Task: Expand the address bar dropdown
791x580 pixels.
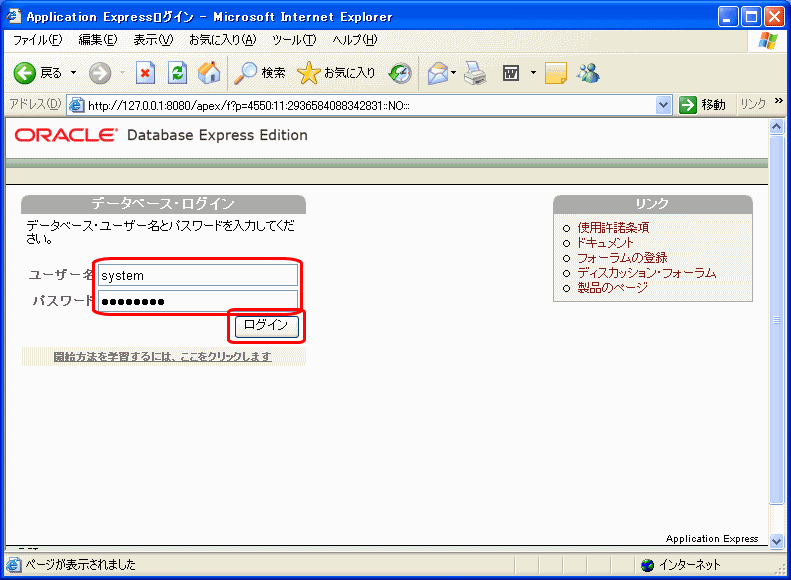Action: click(663, 105)
